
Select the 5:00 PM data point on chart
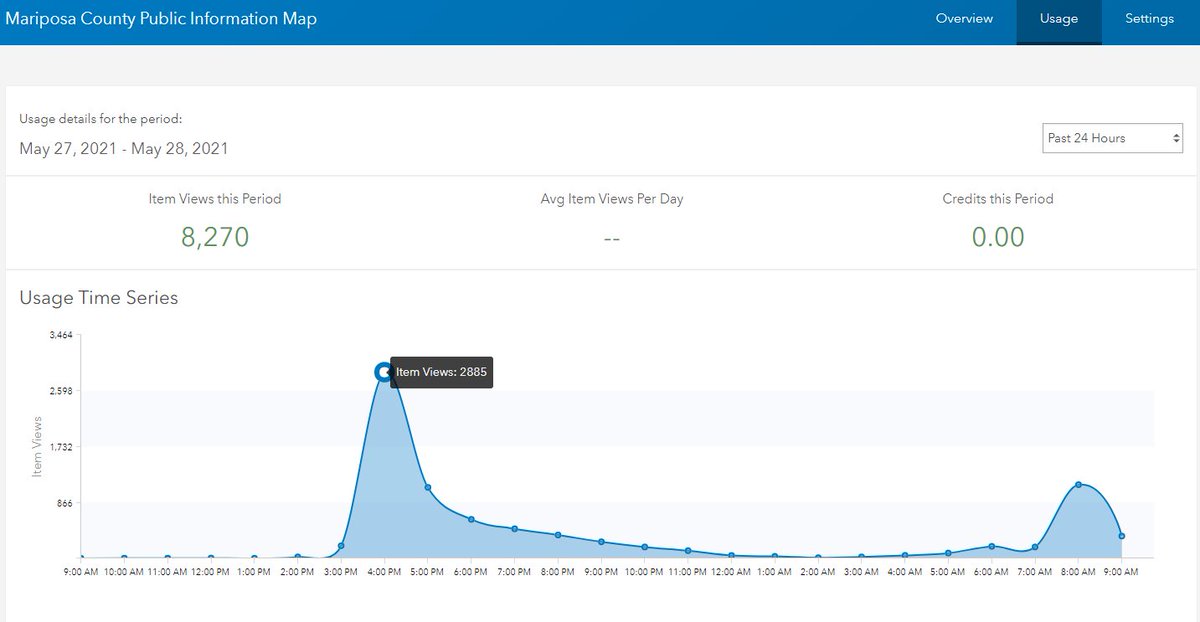click(430, 487)
